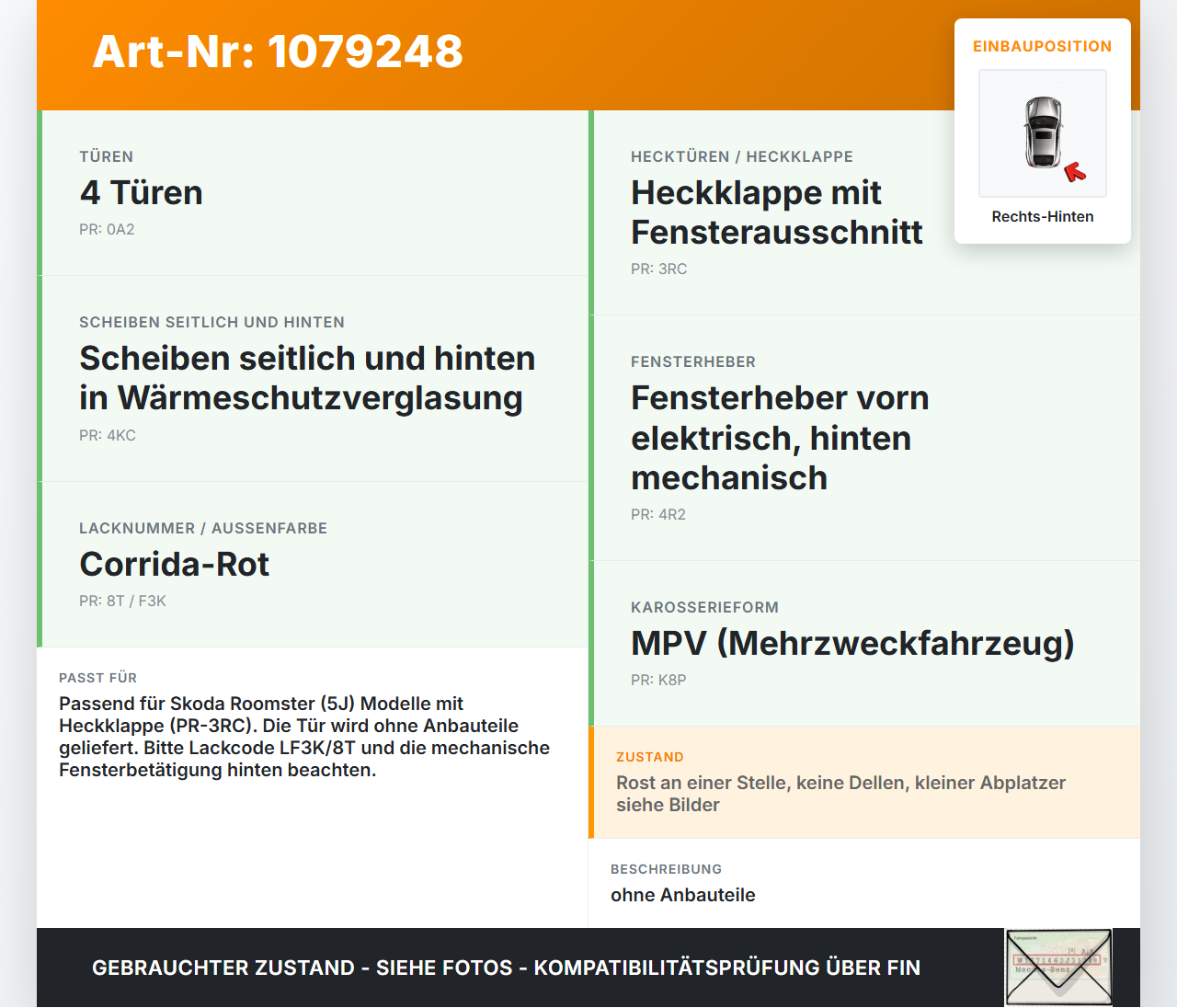Click the 'Heckklappe mit Fensterausschnitt' value

776,212
